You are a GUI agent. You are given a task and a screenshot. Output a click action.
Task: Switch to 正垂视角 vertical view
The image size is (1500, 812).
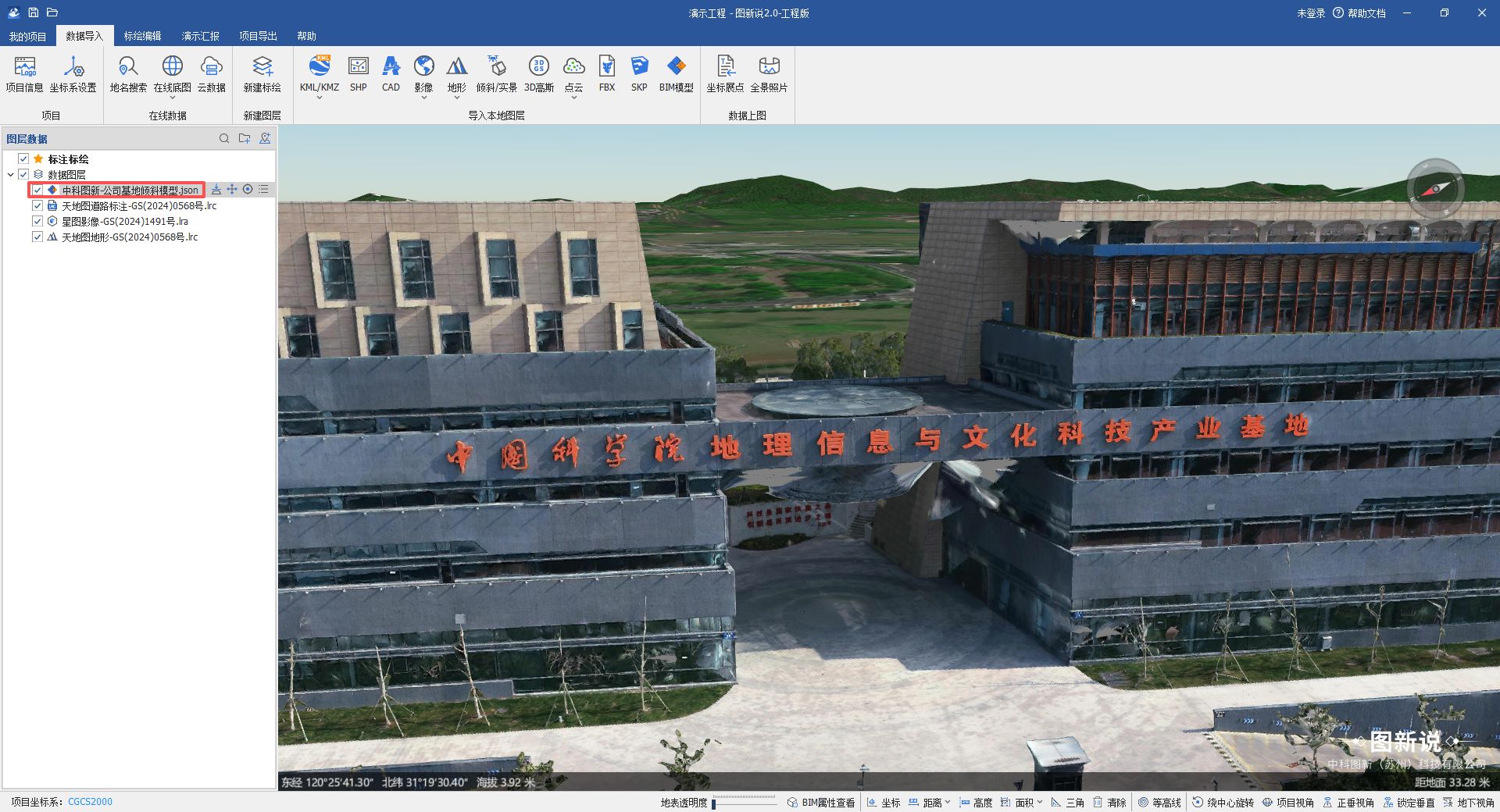click(x=1348, y=803)
